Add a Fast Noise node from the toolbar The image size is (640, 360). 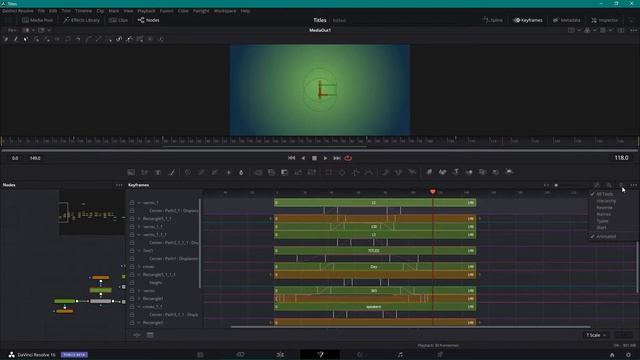coord(144,172)
